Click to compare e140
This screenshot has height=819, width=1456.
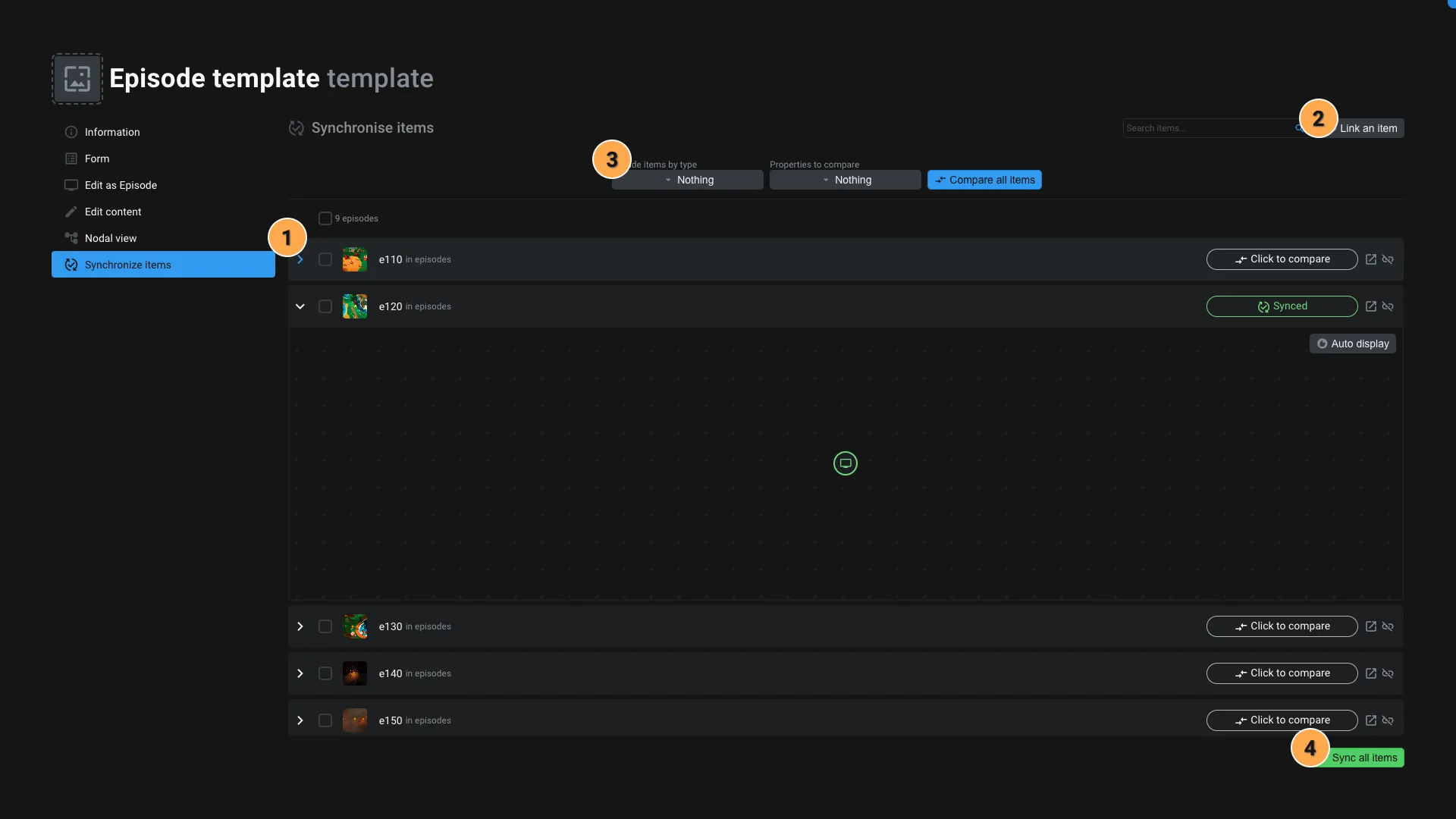pos(1282,673)
